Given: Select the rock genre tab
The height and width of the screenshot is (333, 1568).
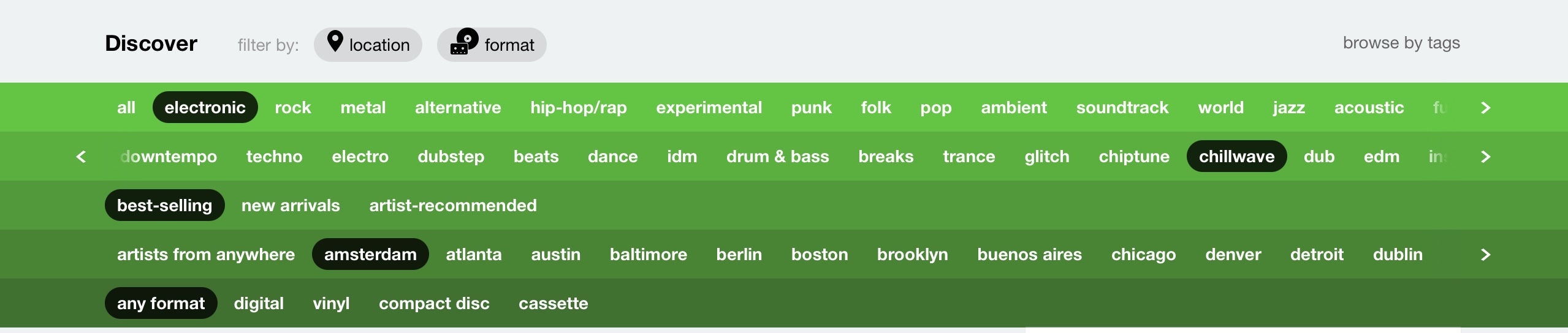Looking at the screenshot, I should [292, 108].
